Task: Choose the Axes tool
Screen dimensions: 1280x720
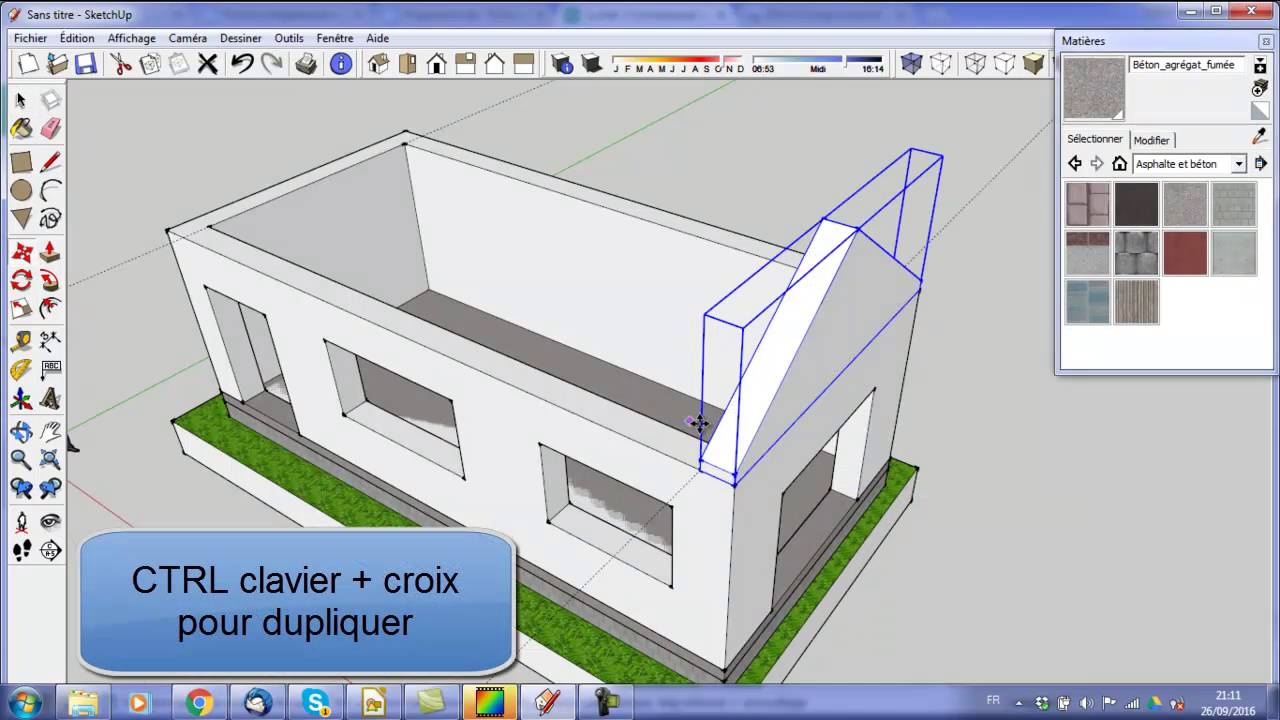Action: pos(21,400)
